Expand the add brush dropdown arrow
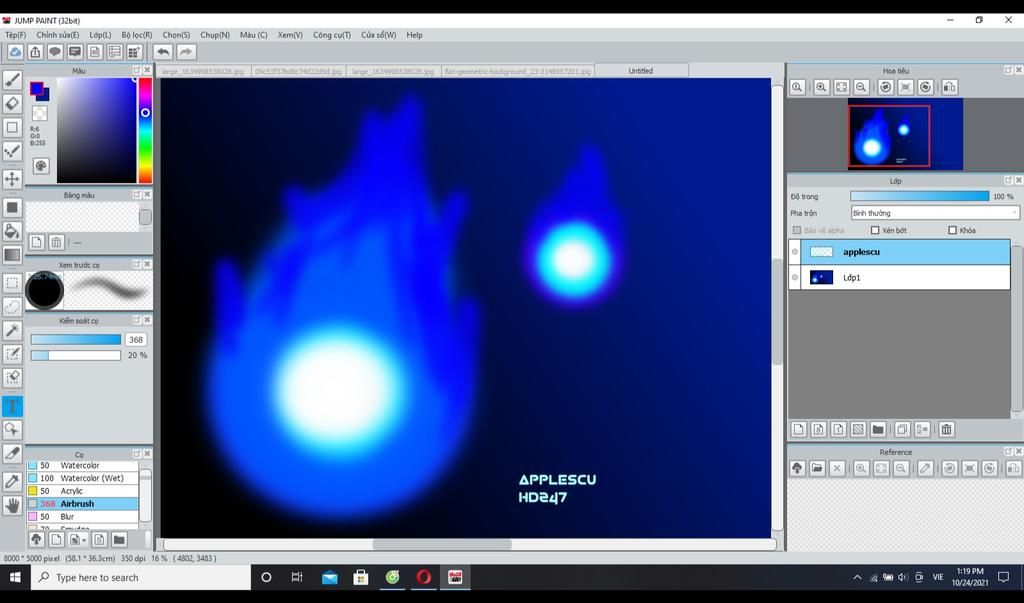 [x=84, y=540]
